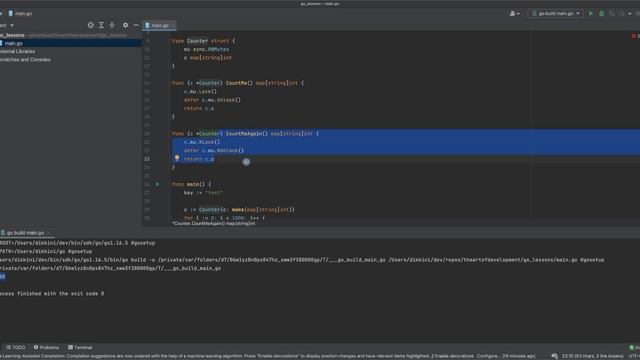640x360 pixels.
Task: Click the cursor position indicator in status bar
Action: (x=592, y=356)
